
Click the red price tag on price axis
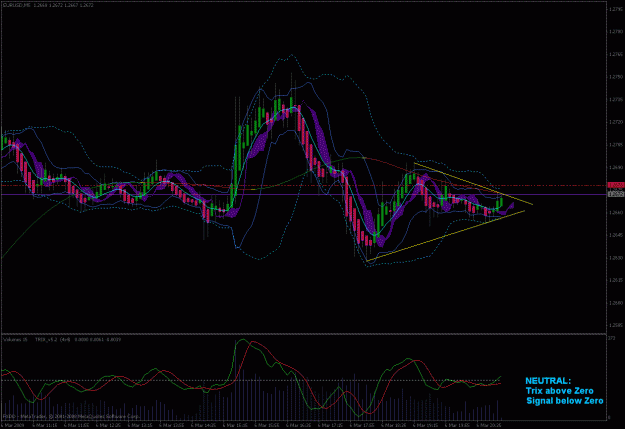615,185
